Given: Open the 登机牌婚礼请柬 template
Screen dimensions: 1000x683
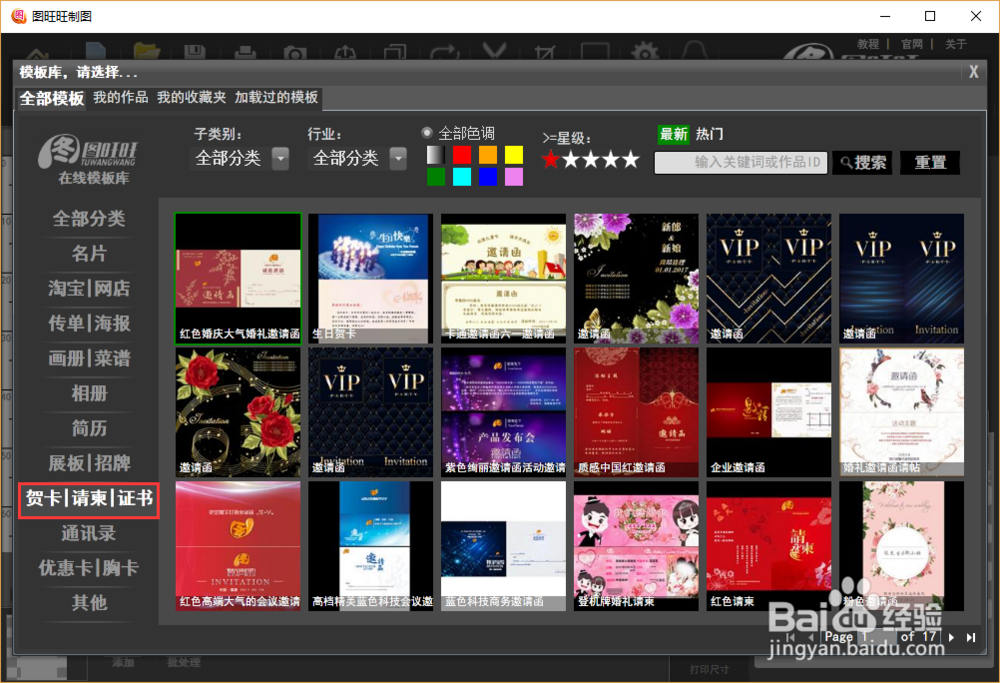Looking at the screenshot, I should click(x=636, y=546).
